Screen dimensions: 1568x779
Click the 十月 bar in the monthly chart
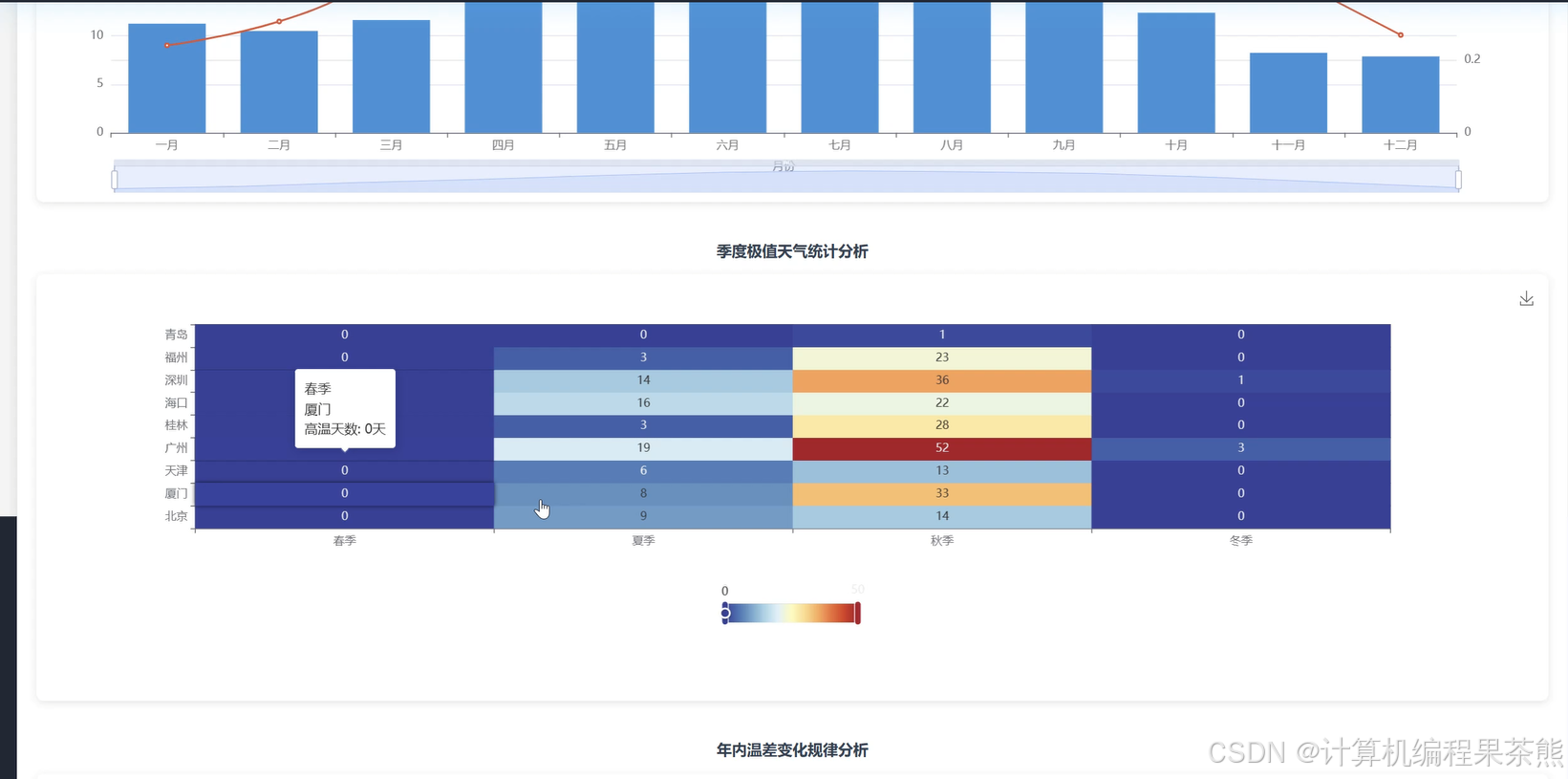click(x=1176, y=73)
